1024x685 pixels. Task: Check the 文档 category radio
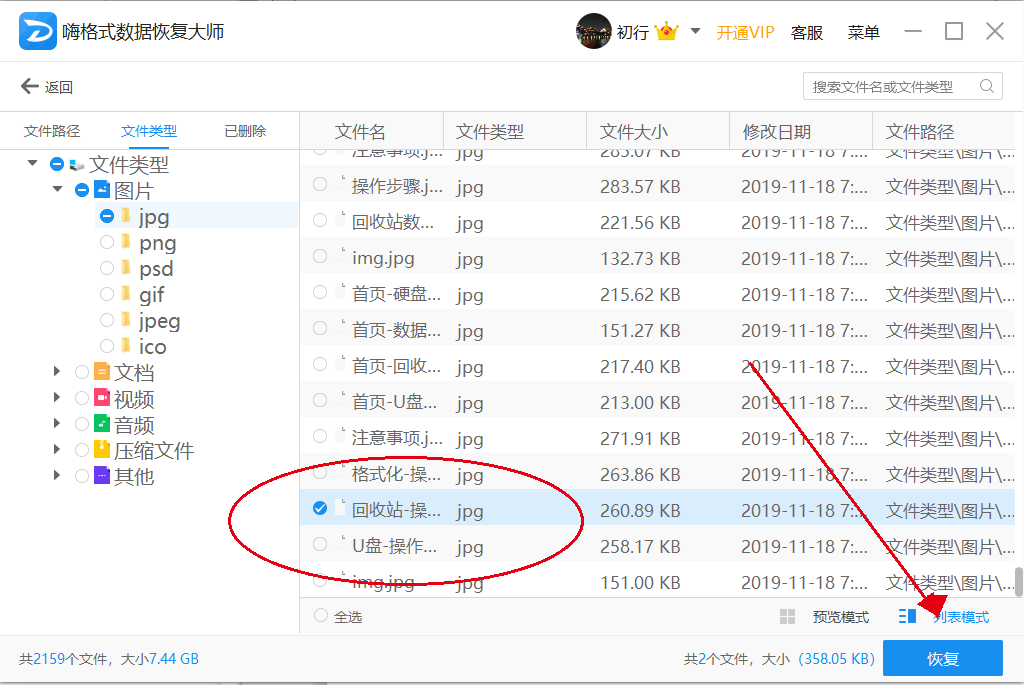[x=82, y=372]
